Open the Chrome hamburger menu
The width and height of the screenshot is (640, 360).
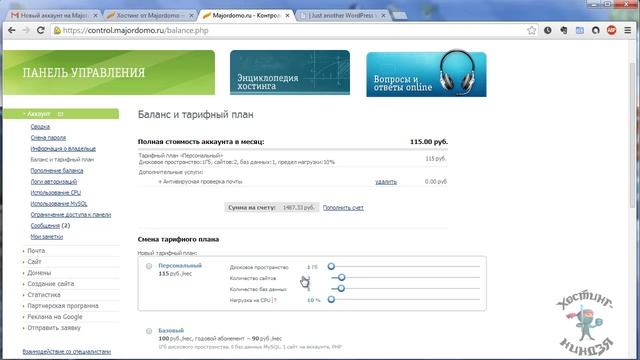[x=628, y=30]
